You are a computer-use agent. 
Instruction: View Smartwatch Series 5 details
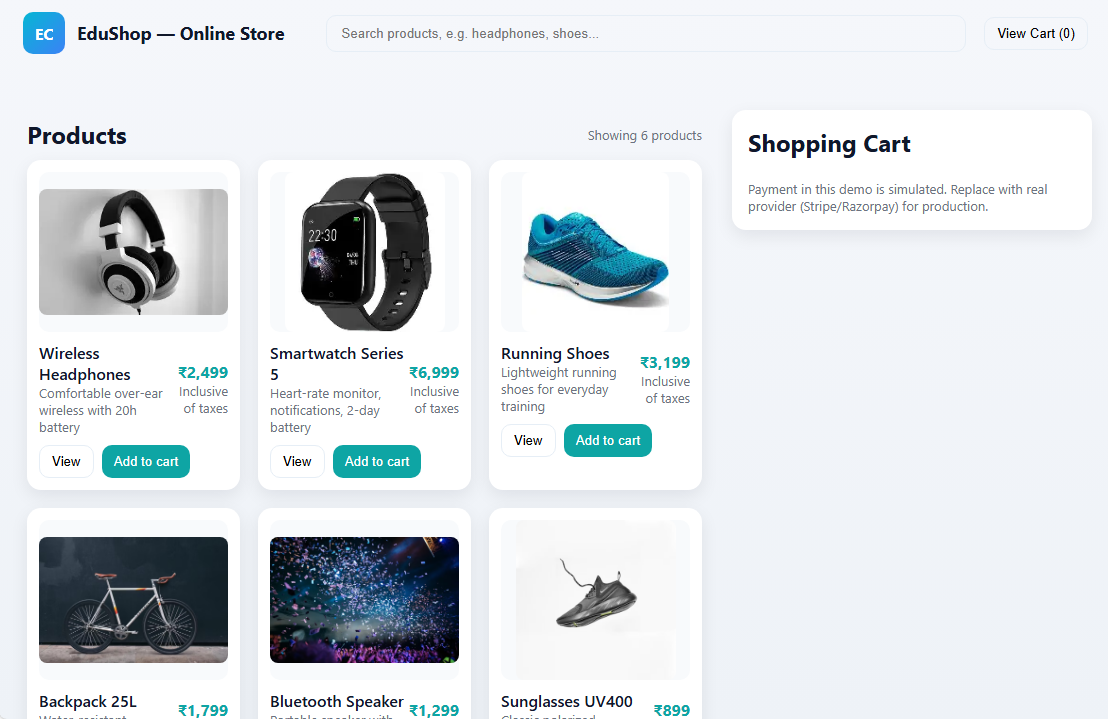[297, 461]
